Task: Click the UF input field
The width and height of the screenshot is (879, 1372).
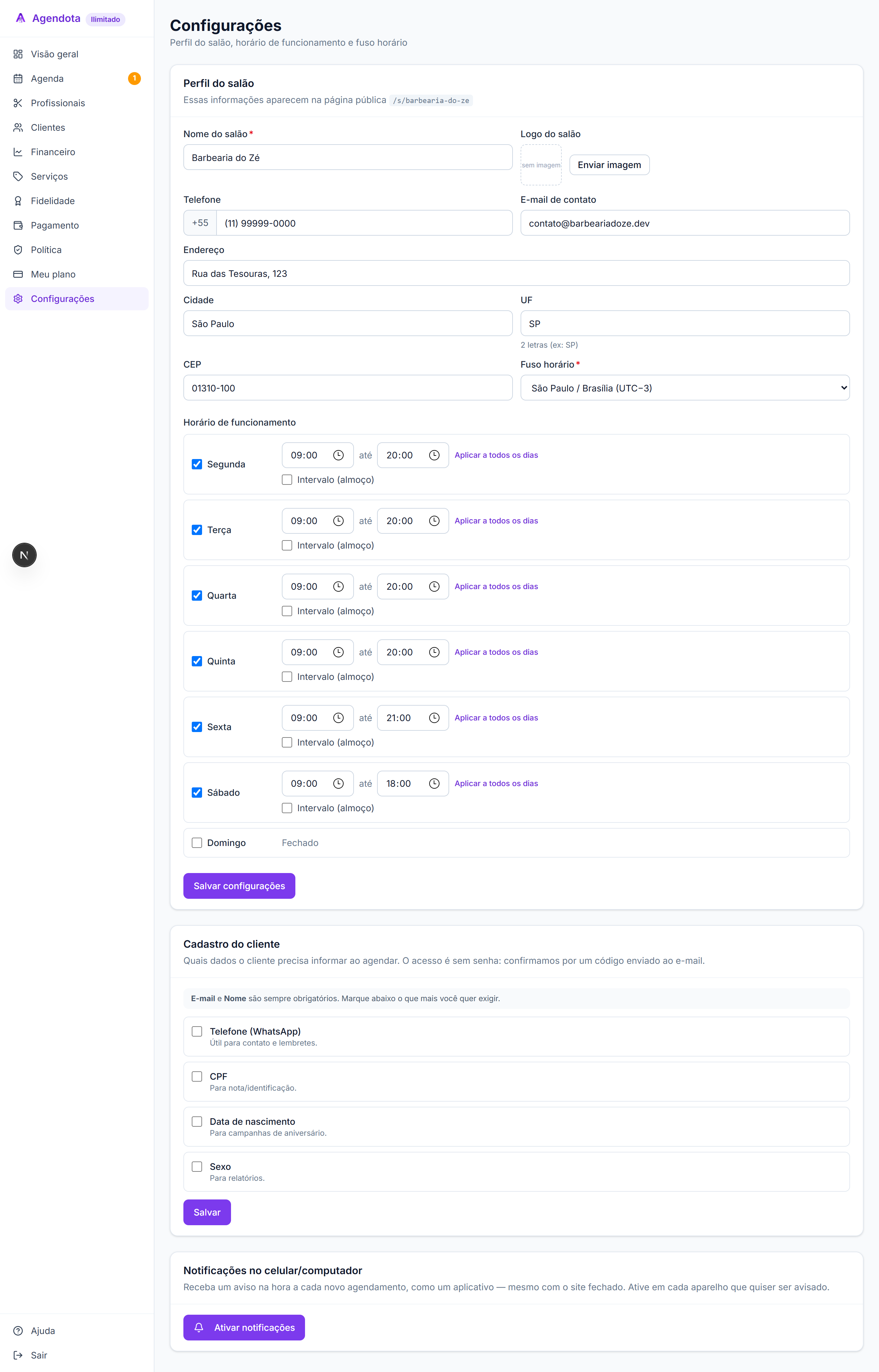Action: coord(685,324)
